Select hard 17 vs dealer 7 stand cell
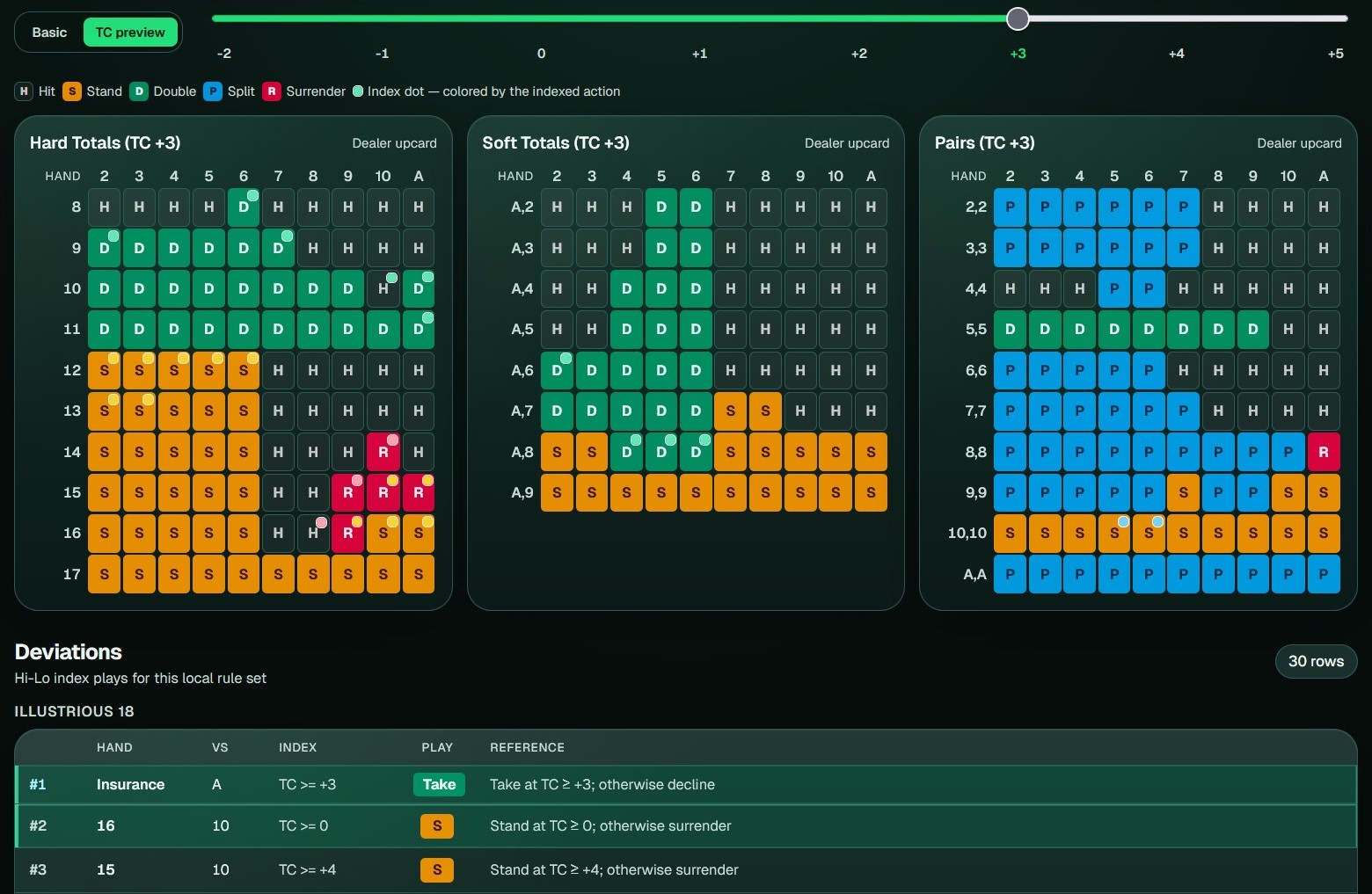The image size is (1372, 894). [279, 574]
